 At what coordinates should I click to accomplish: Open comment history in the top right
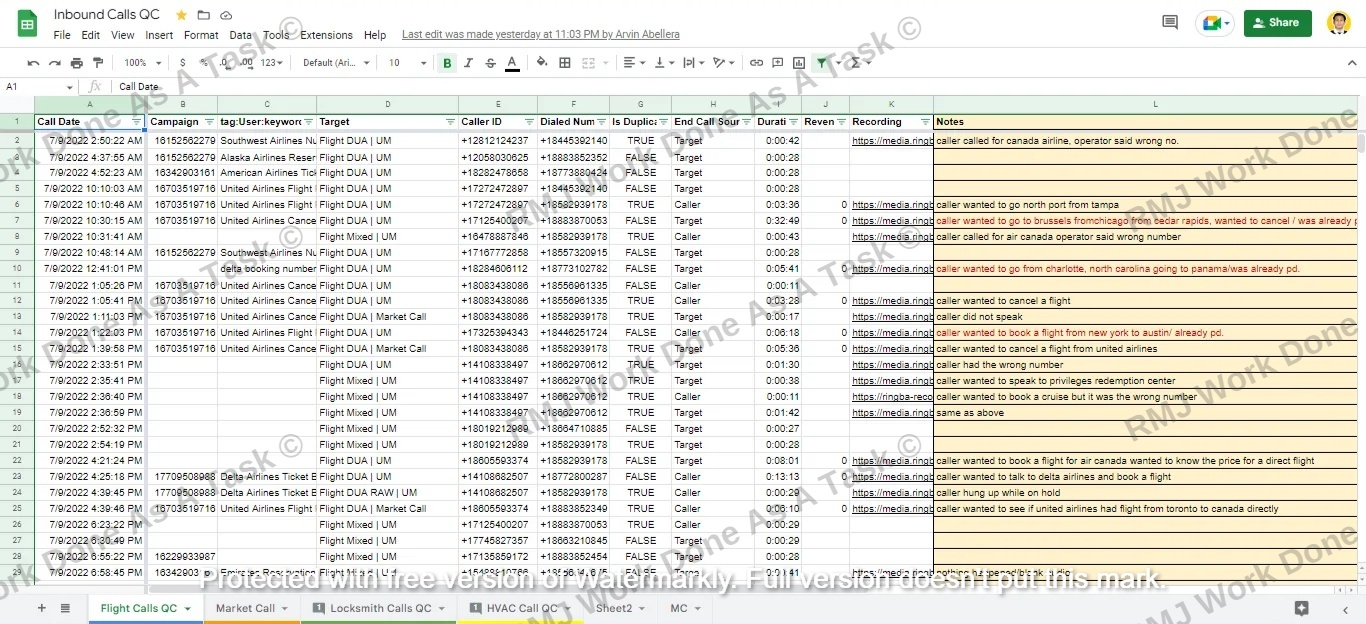coord(1170,22)
